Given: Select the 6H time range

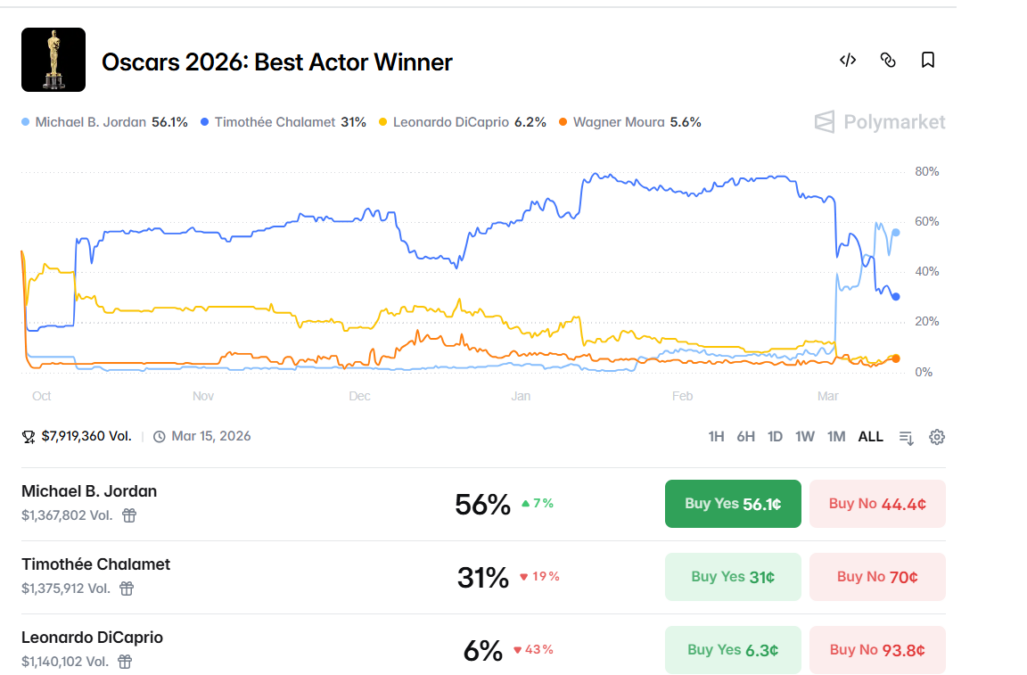Looking at the screenshot, I should coord(744,436).
